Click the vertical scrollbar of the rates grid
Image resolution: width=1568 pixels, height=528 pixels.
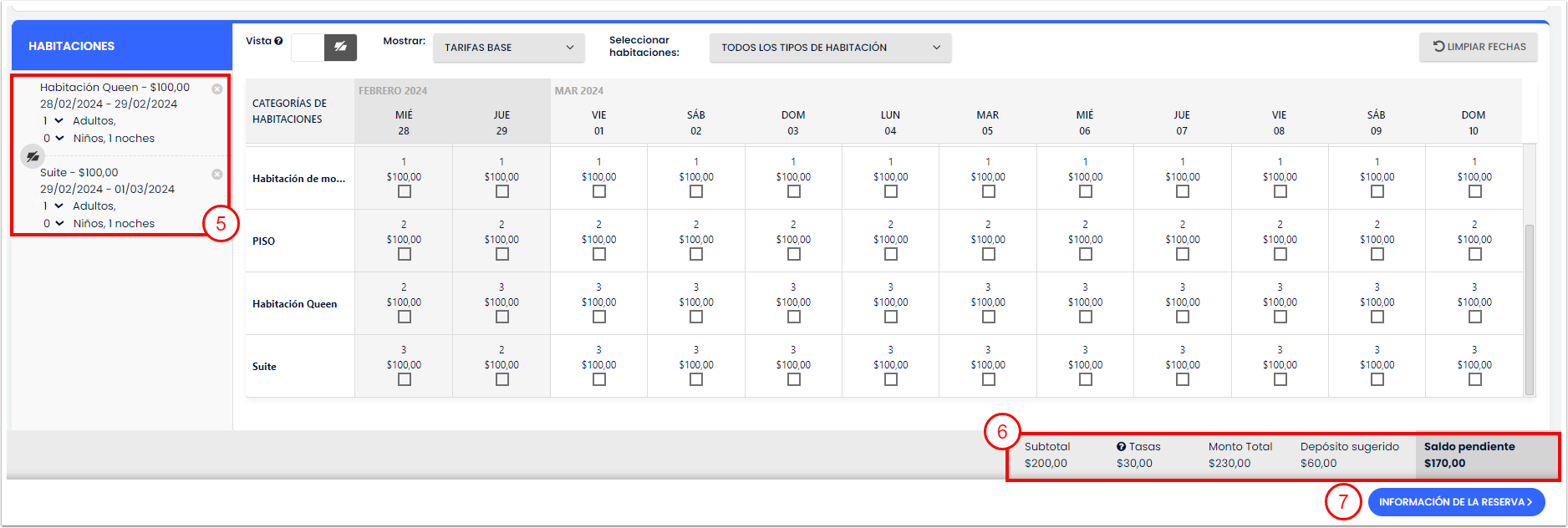point(1530,309)
